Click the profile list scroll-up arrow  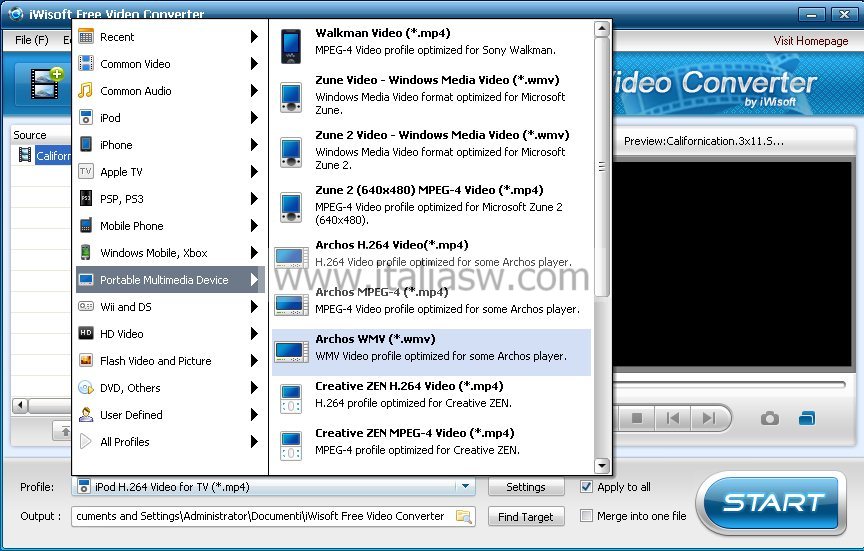tap(602, 29)
